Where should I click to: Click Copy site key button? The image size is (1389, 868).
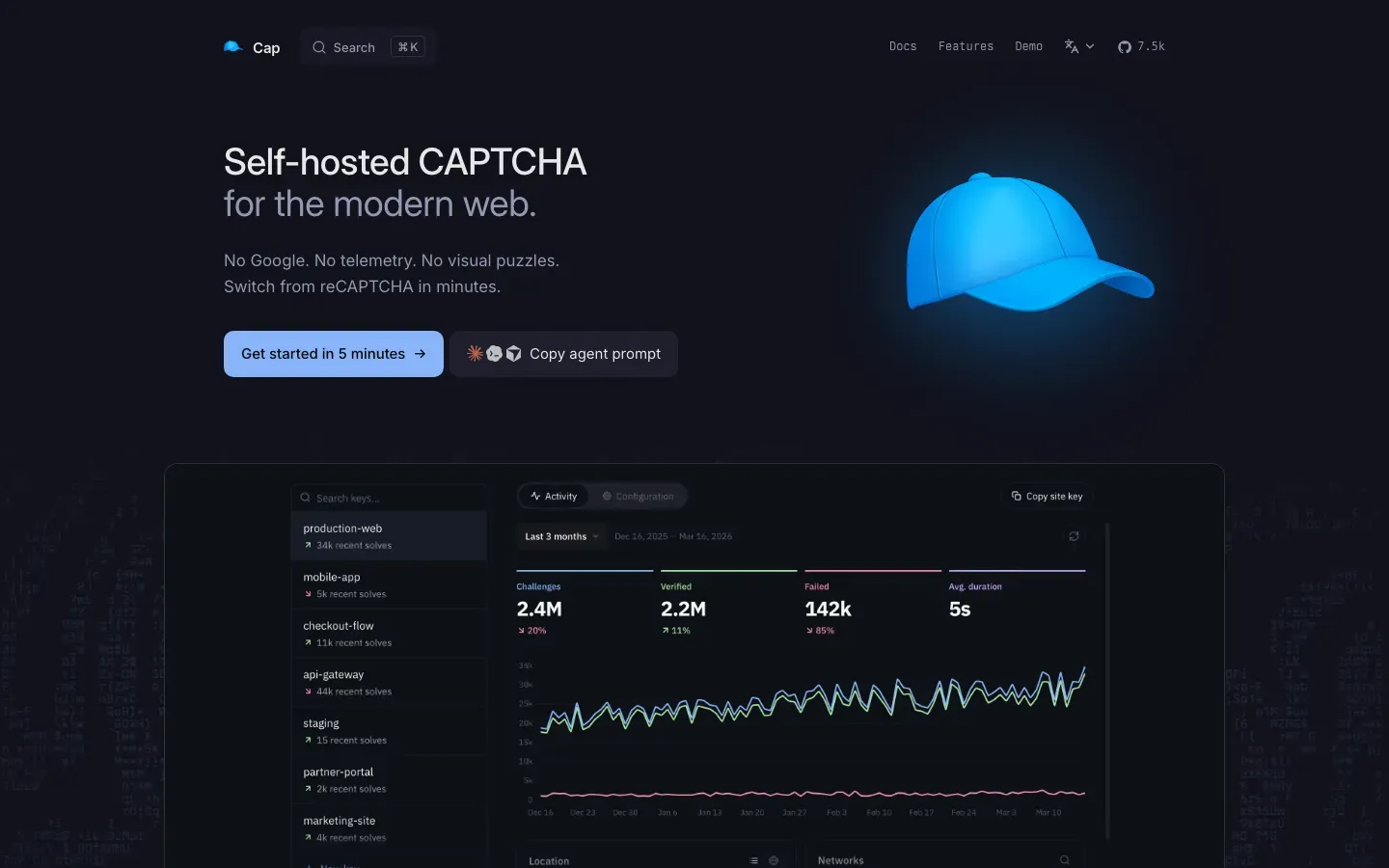click(1047, 496)
